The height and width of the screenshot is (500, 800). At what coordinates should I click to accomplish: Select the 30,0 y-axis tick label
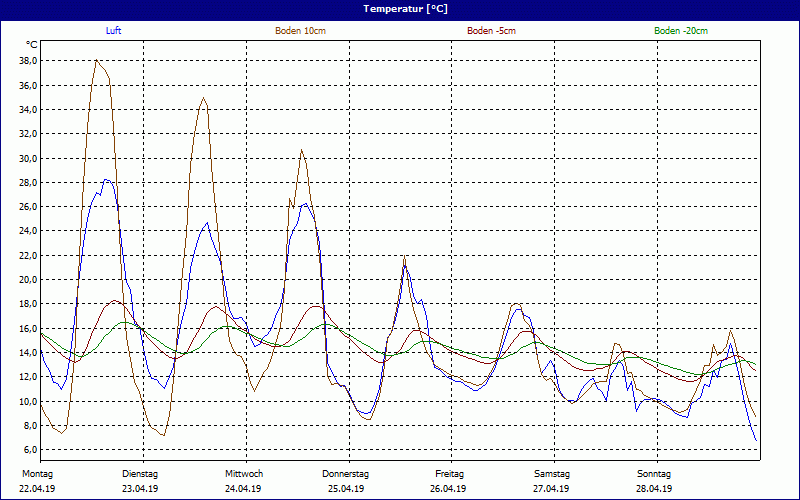tap(28, 158)
